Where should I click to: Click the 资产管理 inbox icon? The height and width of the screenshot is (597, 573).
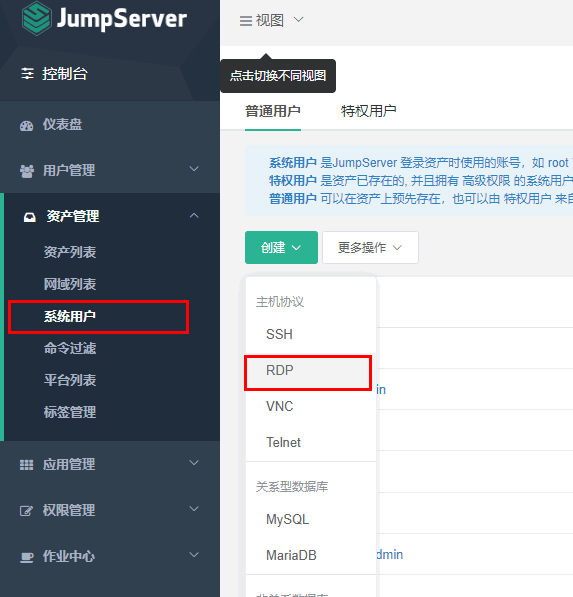[30, 217]
